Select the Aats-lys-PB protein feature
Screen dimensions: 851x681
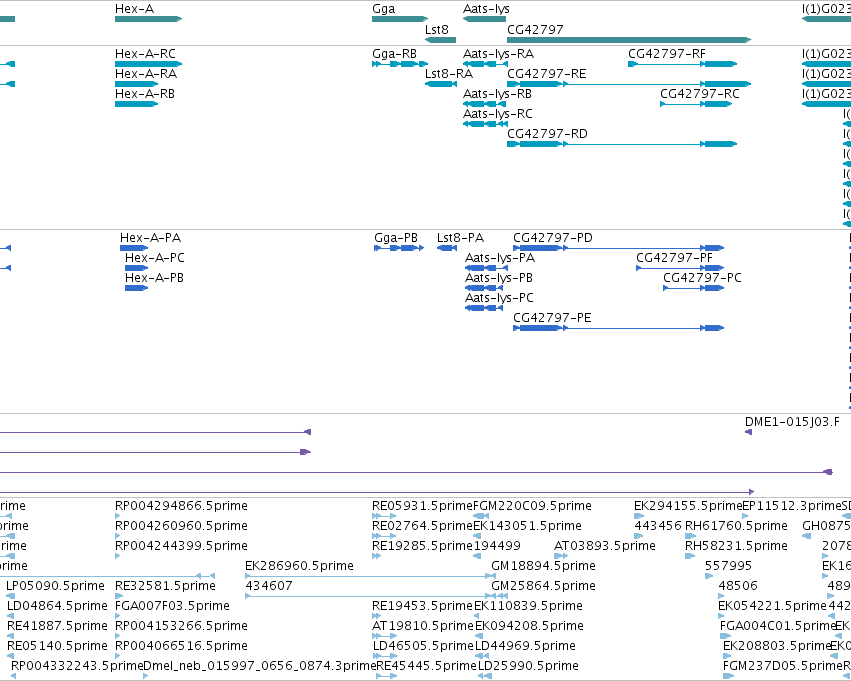pyautogui.click(x=484, y=288)
